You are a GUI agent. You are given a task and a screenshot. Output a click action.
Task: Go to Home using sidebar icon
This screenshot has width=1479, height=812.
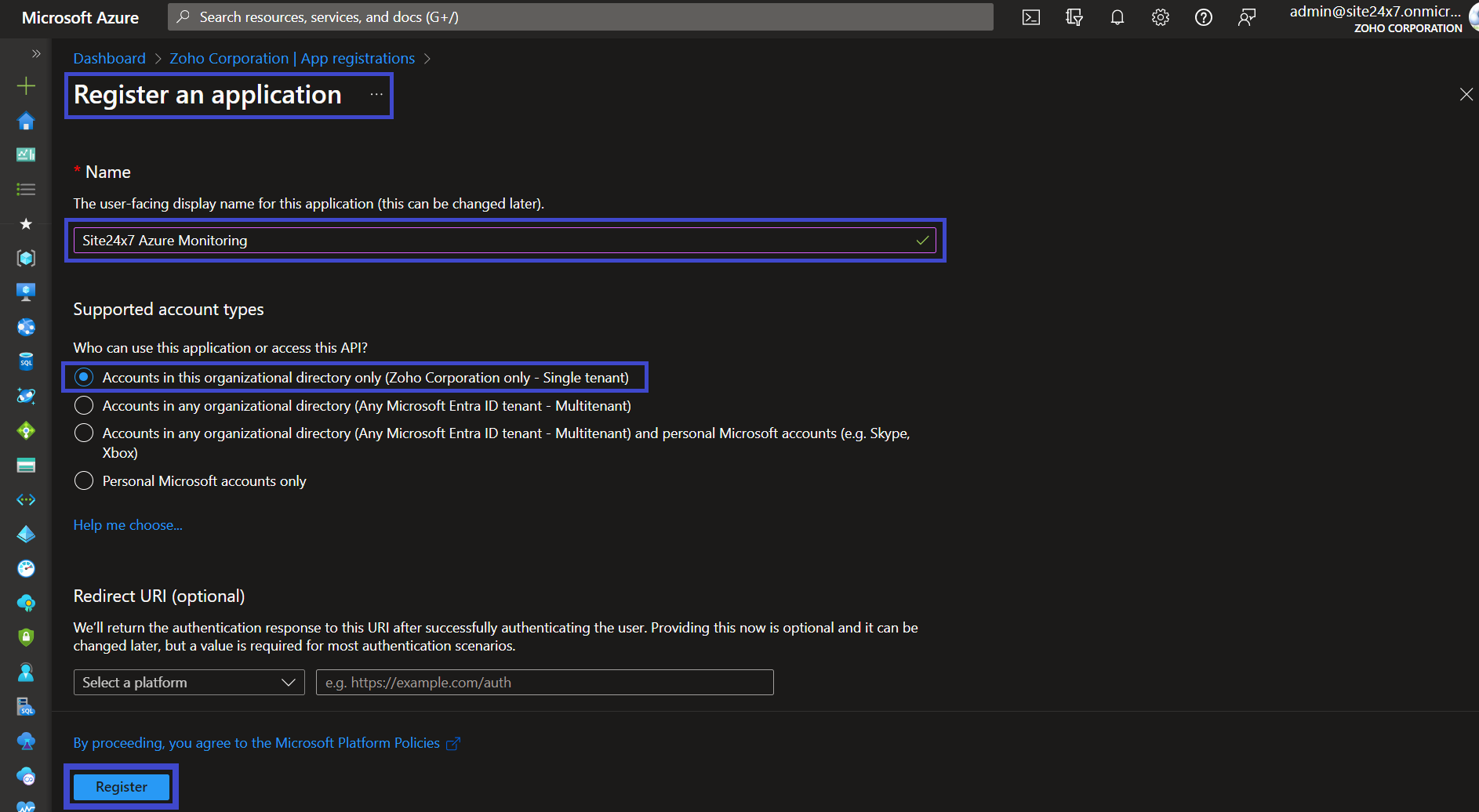tap(26, 121)
